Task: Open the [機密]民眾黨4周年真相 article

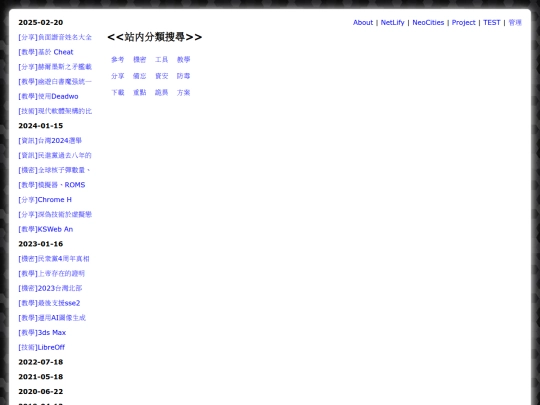Action: pyautogui.click(x=54, y=259)
